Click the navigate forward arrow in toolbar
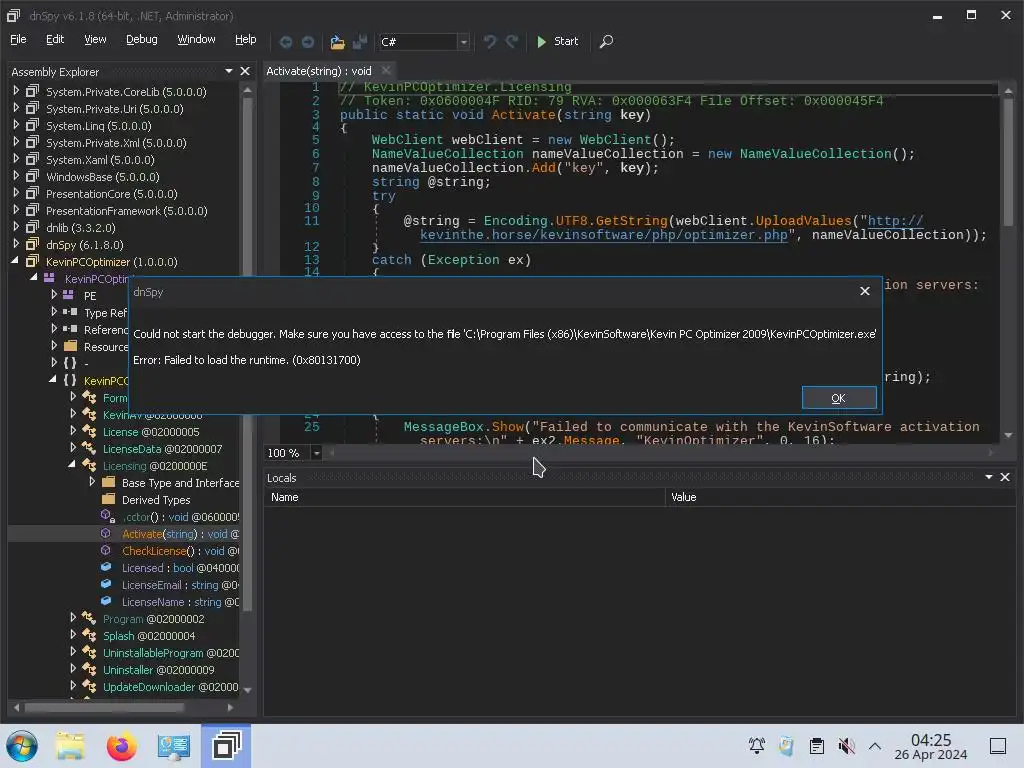Screen dimensions: 1024x768 tap(308, 42)
